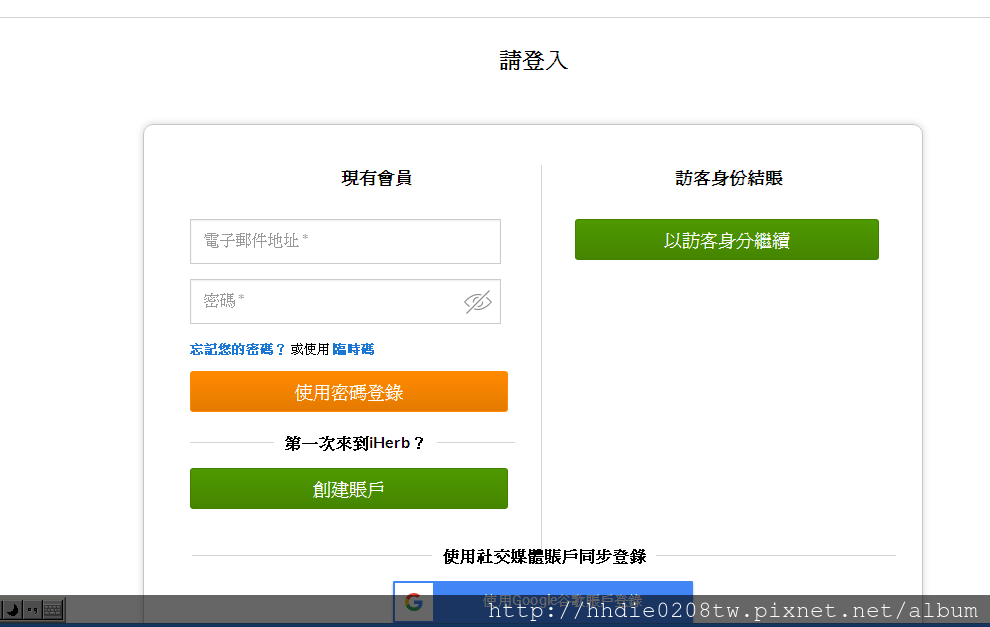Screen dimensions: 990x627
Task: Choose the 臨時碼 temporary code link
Action: coord(353,349)
